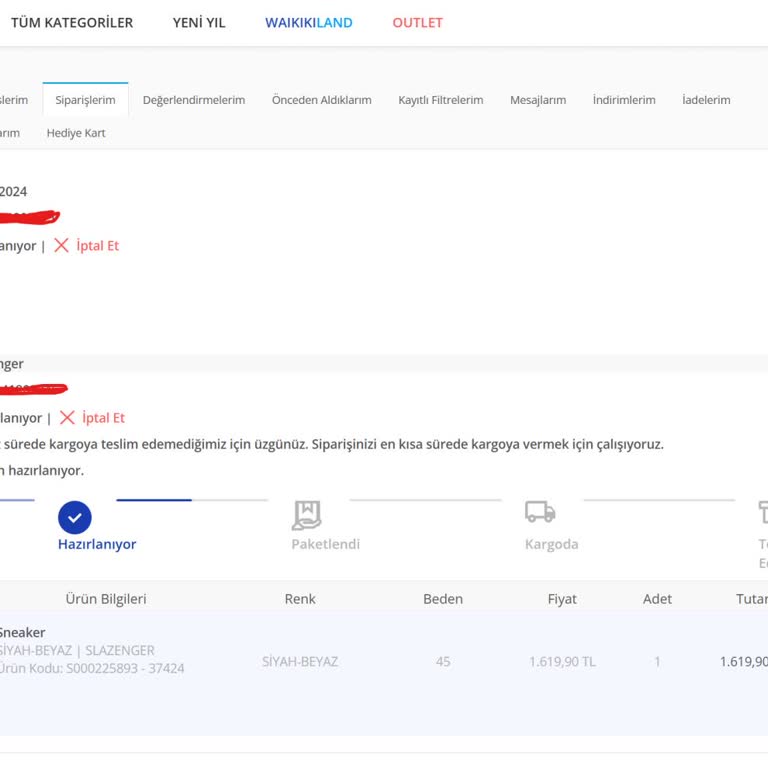The height and width of the screenshot is (768, 768).
Task: Cancel first order with İptal Et link
Action: (x=97, y=245)
